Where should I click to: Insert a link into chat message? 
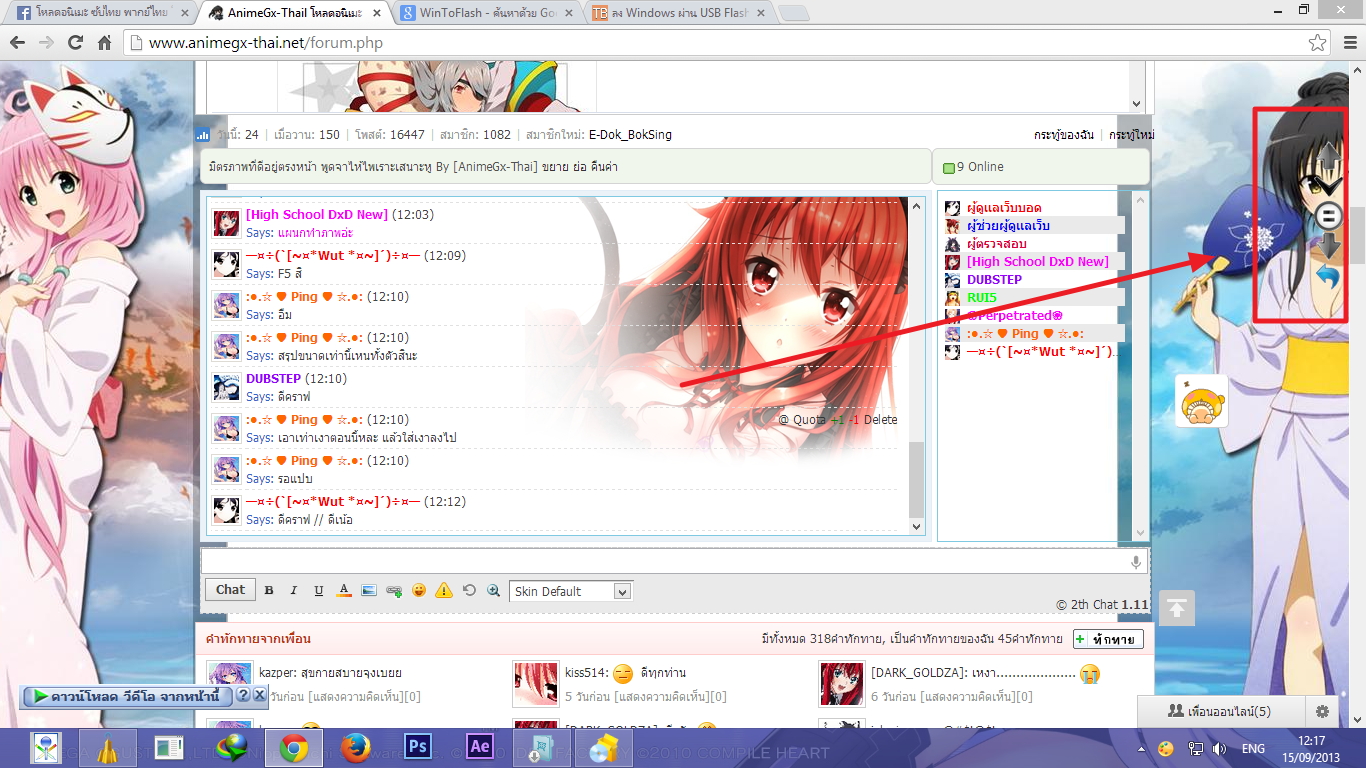pos(394,591)
